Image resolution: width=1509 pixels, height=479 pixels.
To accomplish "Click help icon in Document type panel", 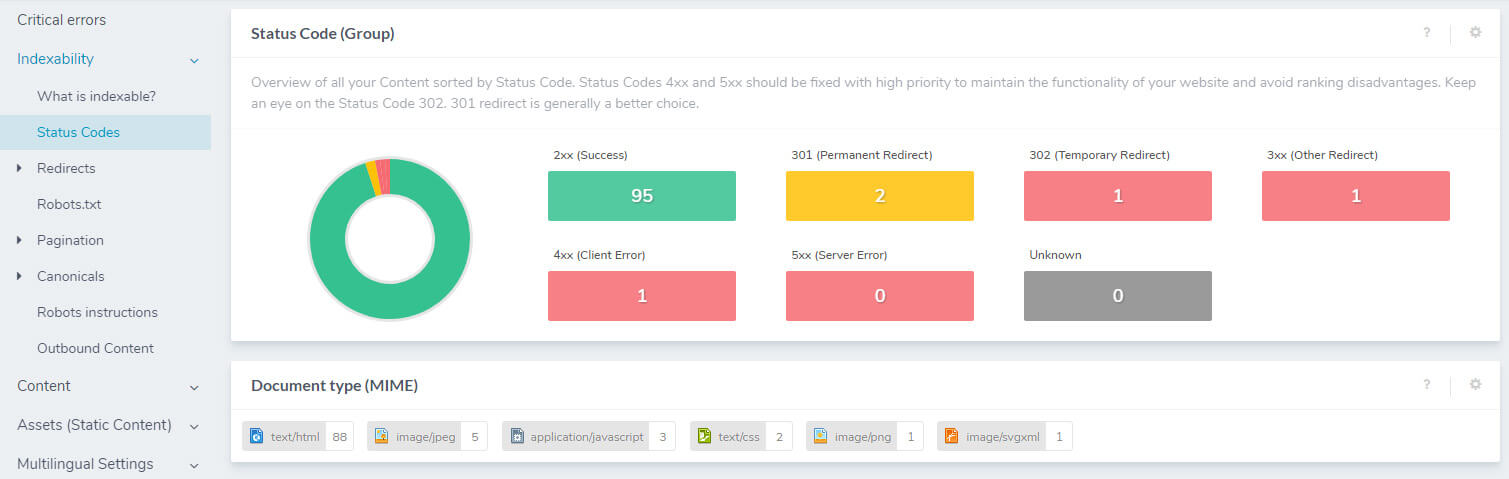I will pos(1426,385).
